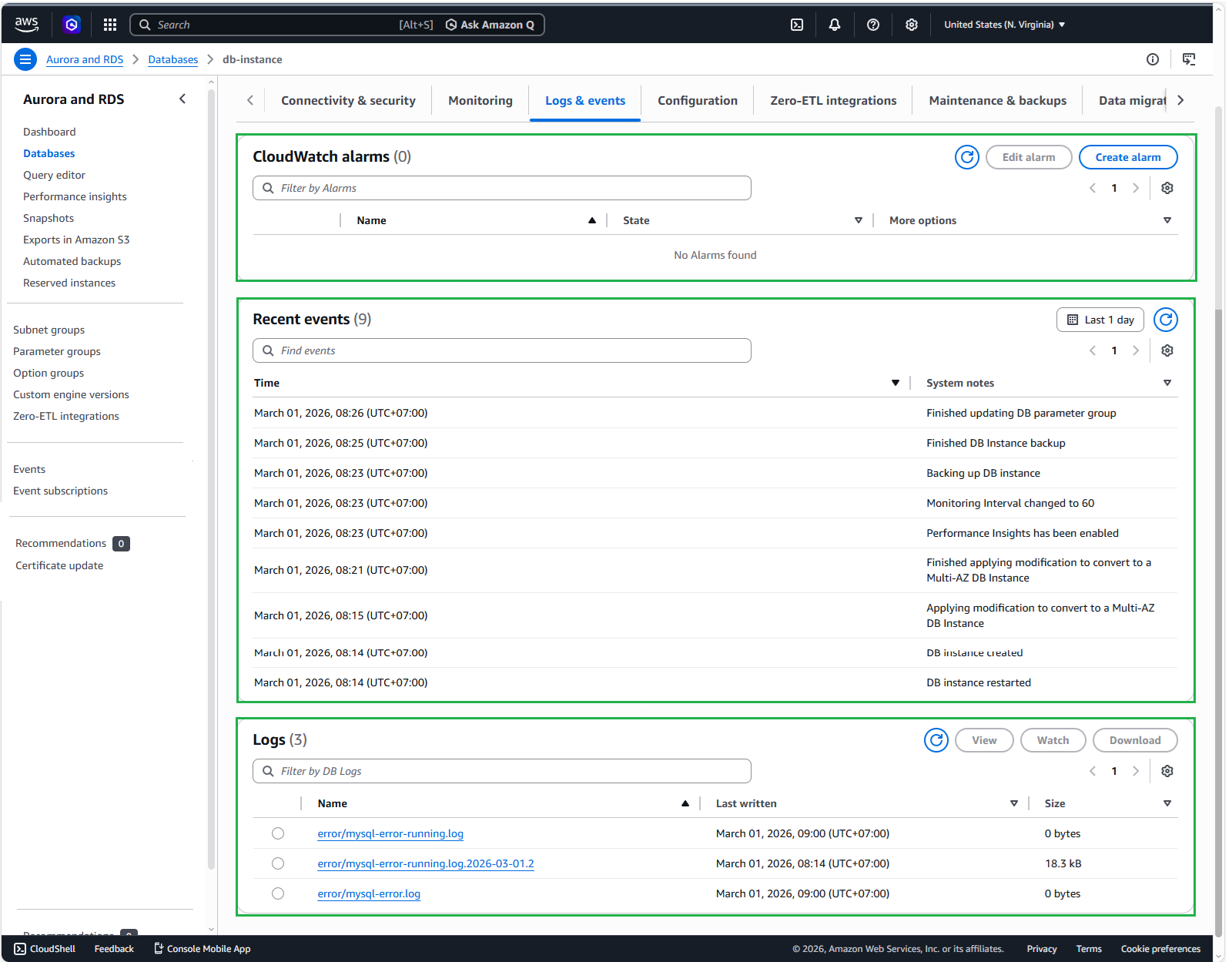Viewport: 1232px width, 962px height.
Task: Collapse the Aurora and RDS sidebar
Action: coord(182,99)
